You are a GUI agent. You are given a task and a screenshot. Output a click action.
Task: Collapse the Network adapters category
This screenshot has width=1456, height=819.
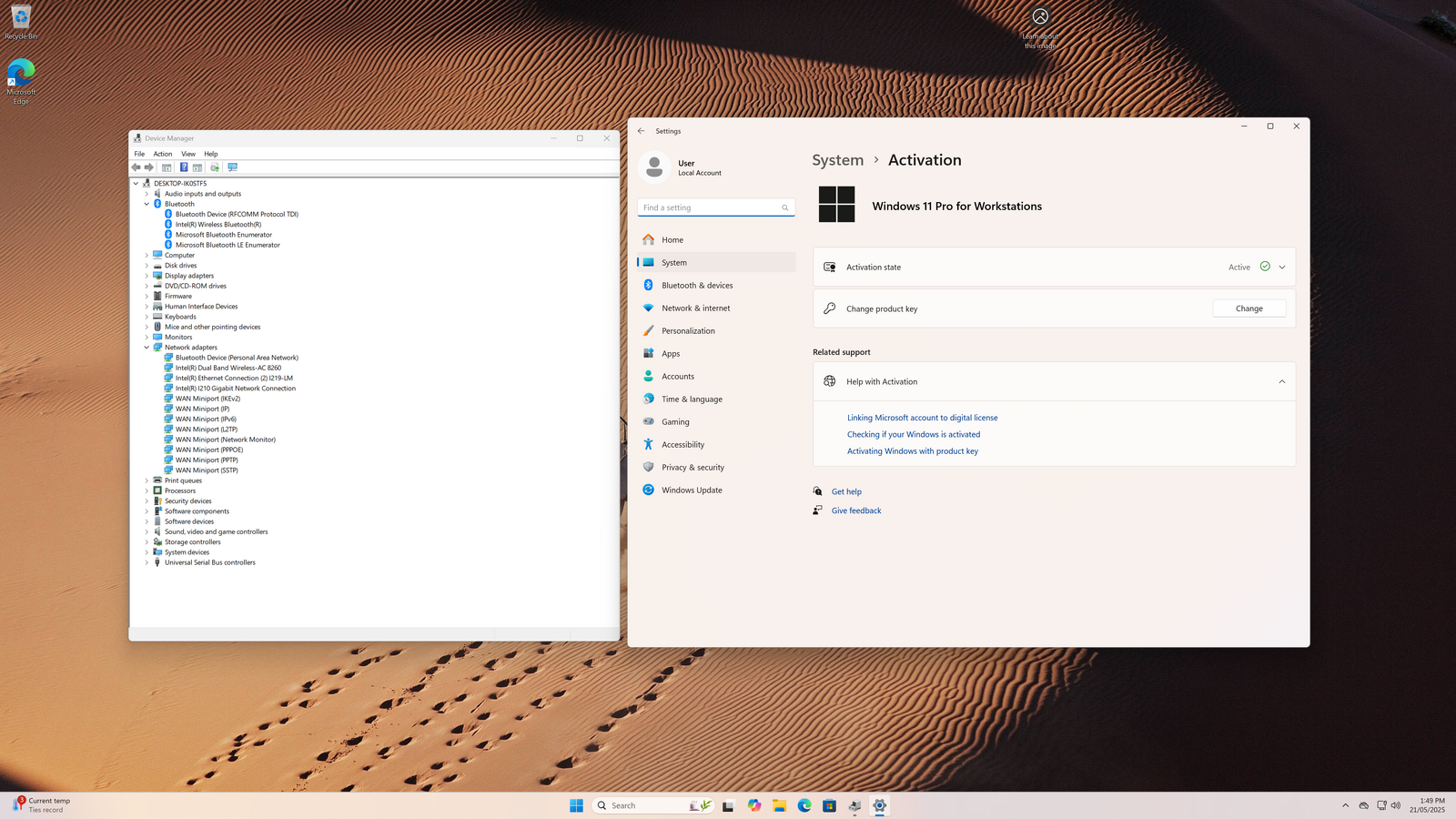(x=147, y=348)
